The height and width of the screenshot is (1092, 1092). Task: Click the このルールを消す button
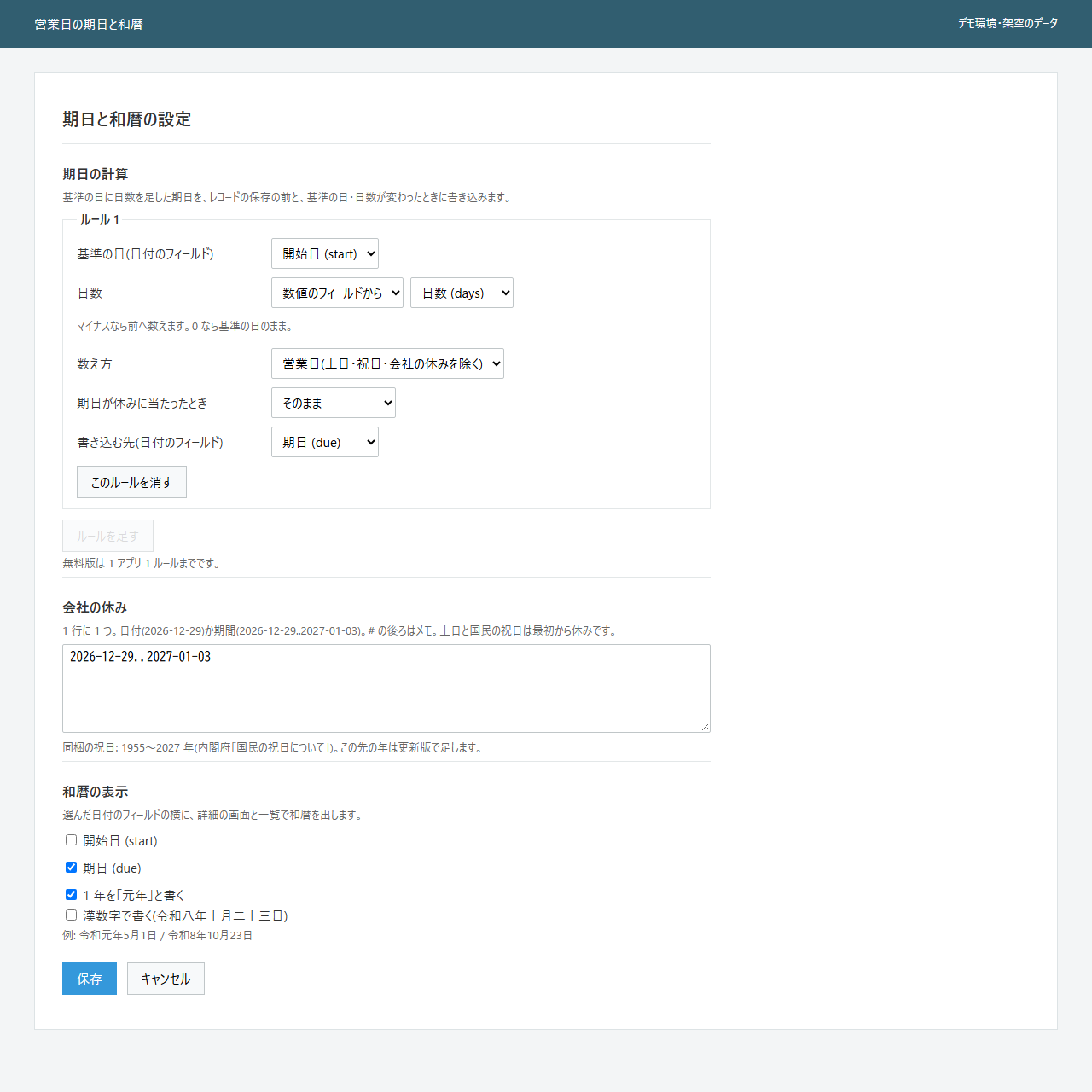pos(131,482)
